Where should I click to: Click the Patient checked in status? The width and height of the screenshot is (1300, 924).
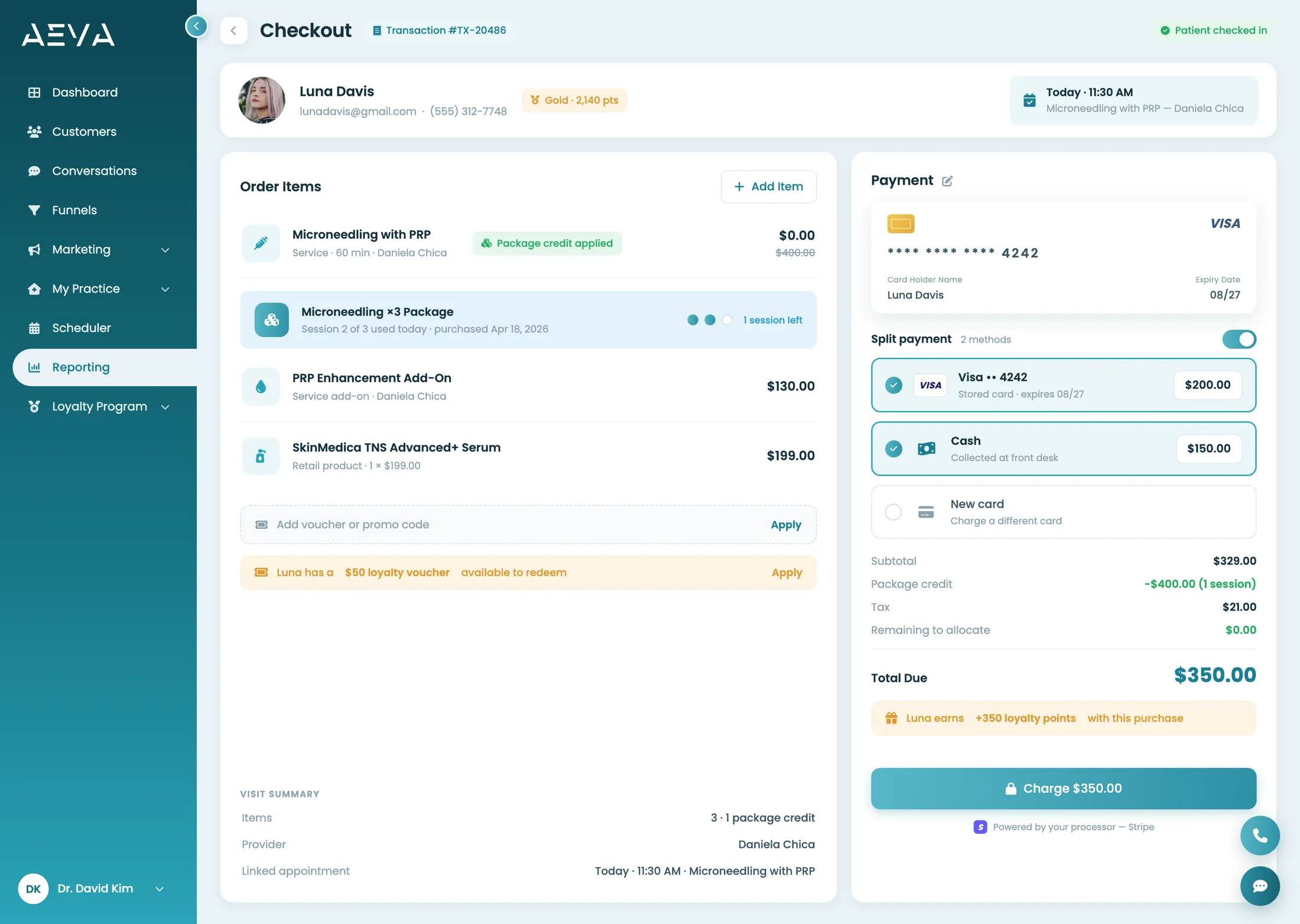coord(1213,31)
